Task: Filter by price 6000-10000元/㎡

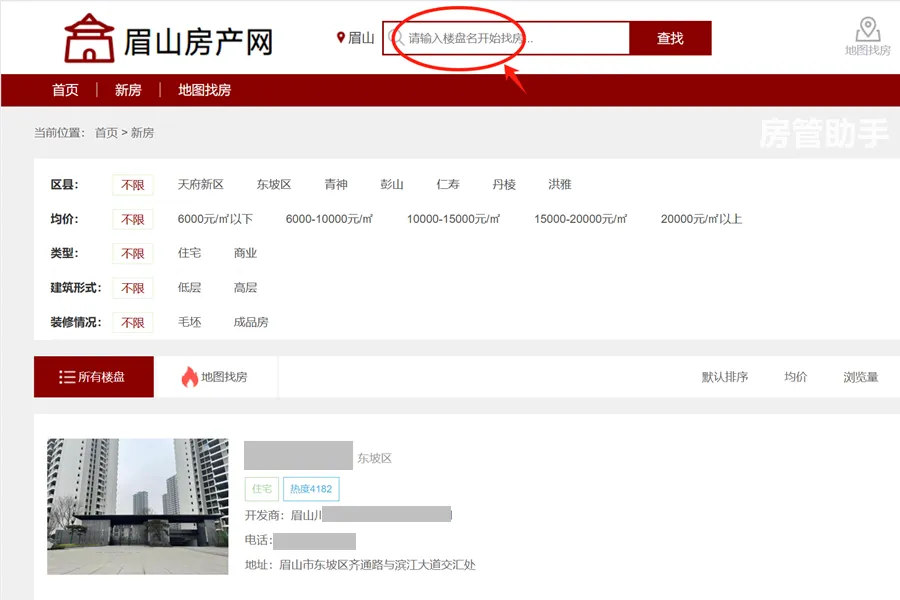Action: tap(329, 219)
